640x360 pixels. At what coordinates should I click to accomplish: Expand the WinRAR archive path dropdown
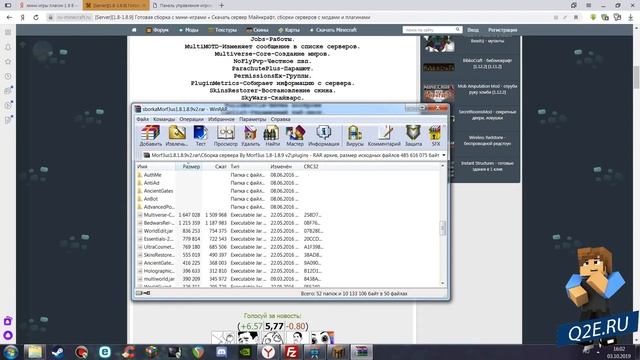(x=444, y=155)
